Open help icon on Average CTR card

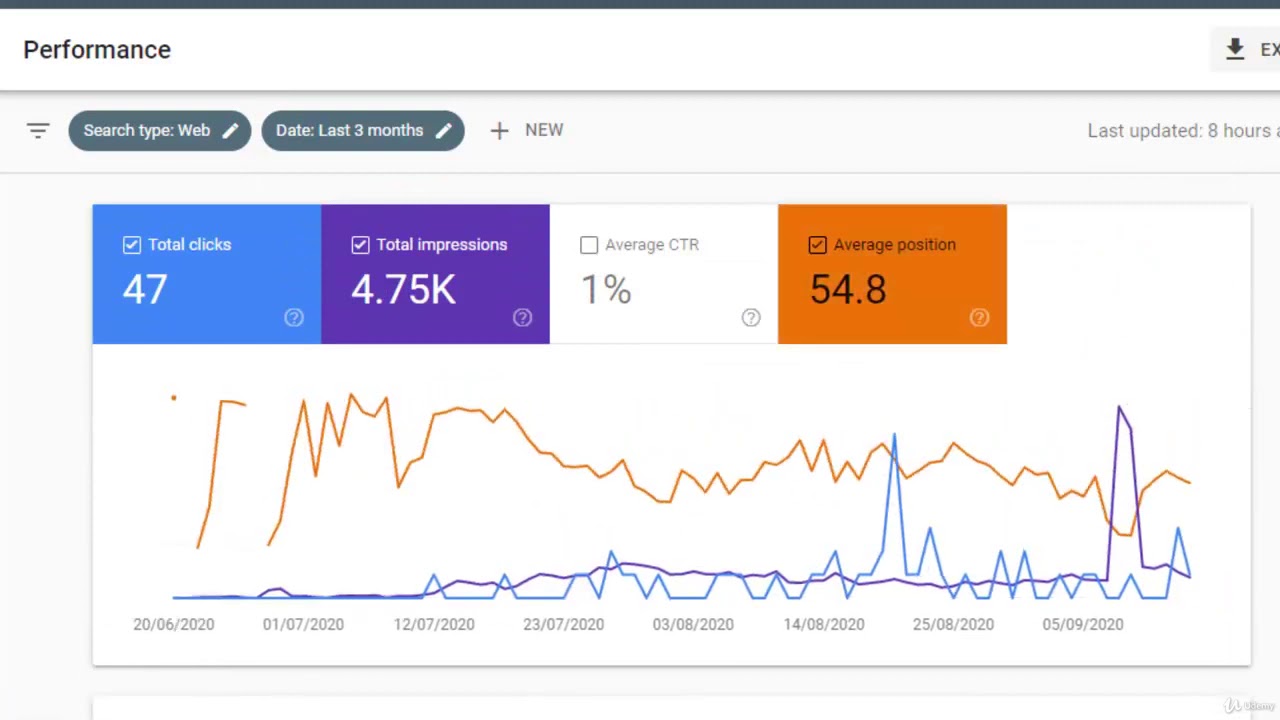751,318
